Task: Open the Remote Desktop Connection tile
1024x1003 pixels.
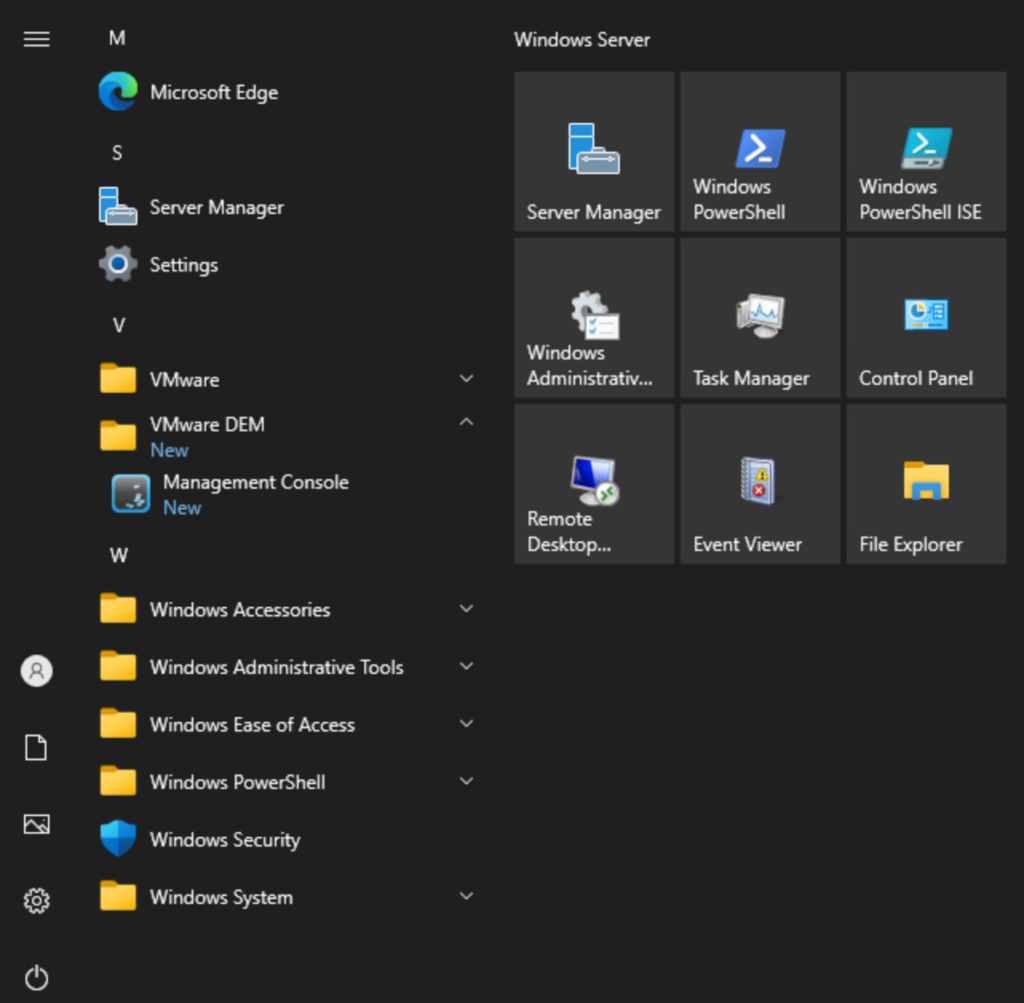Action: (x=594, y=484)
